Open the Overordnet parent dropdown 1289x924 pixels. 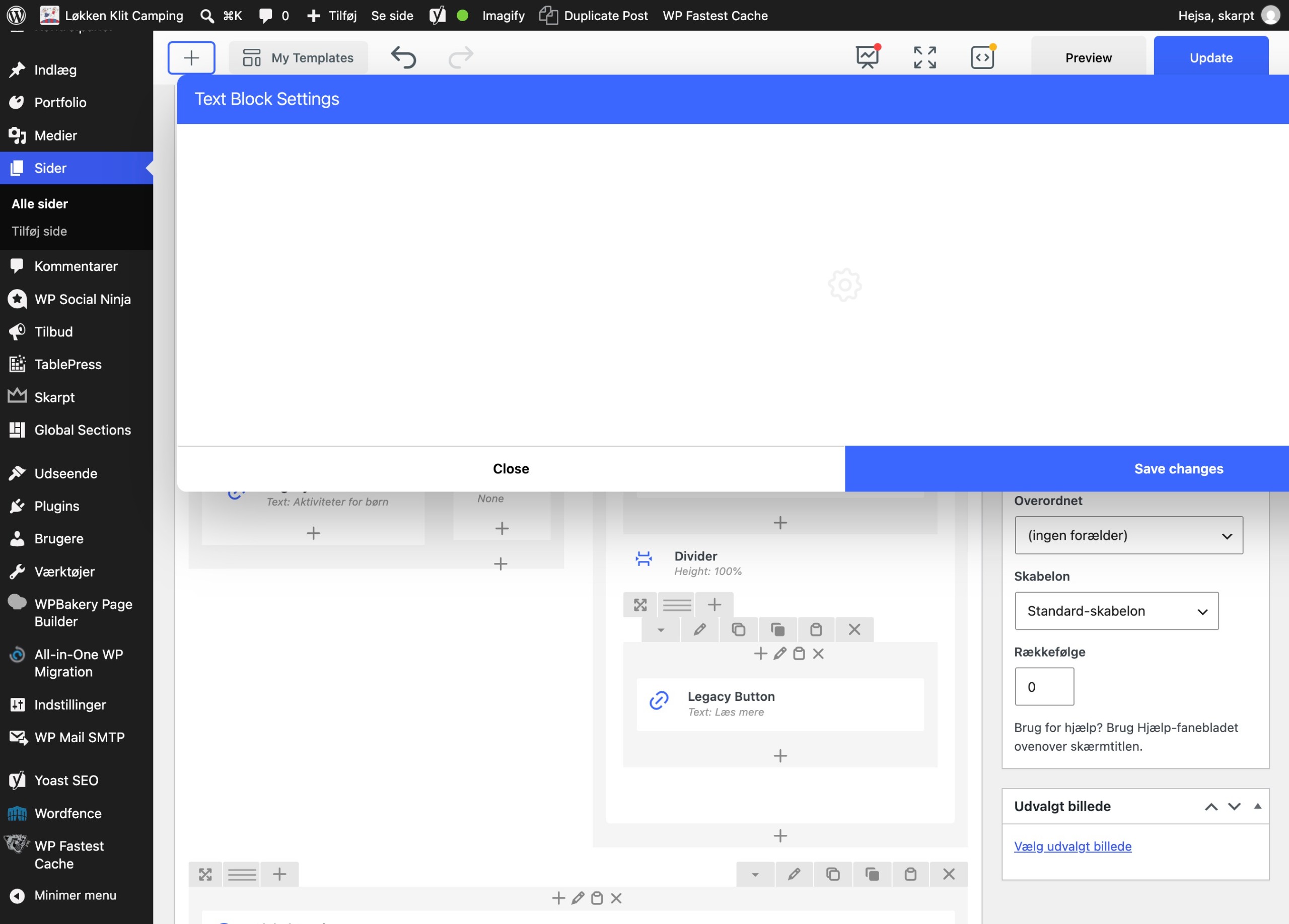(1129, 535)
